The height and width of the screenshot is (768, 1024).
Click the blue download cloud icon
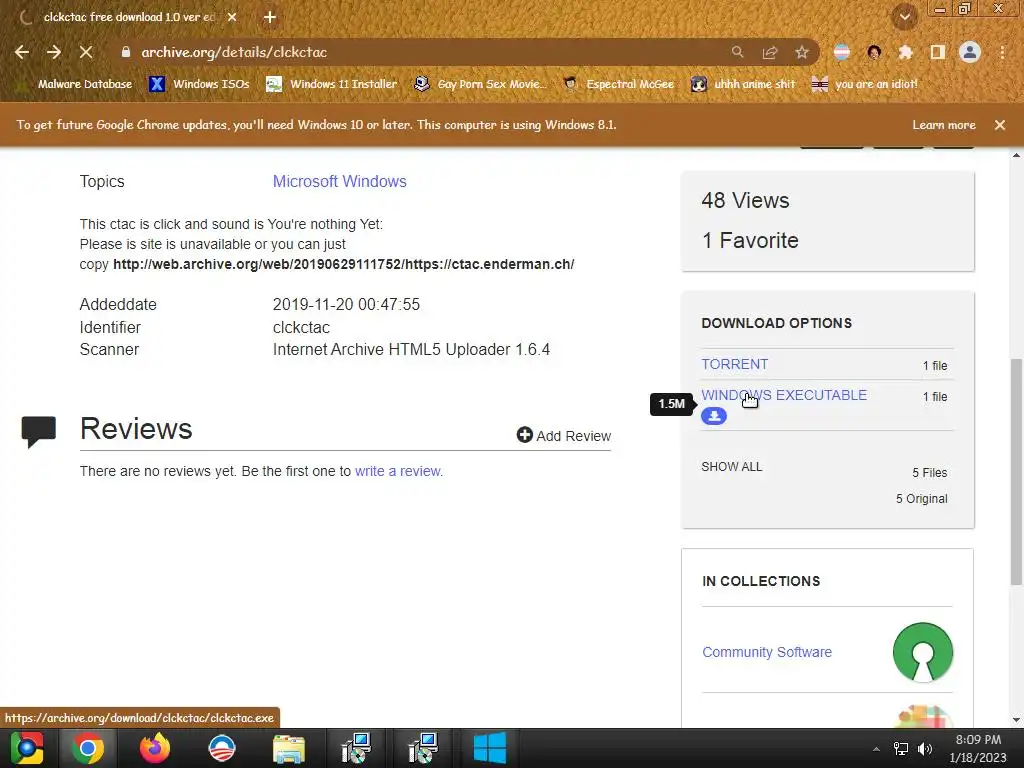pos(714,416)
